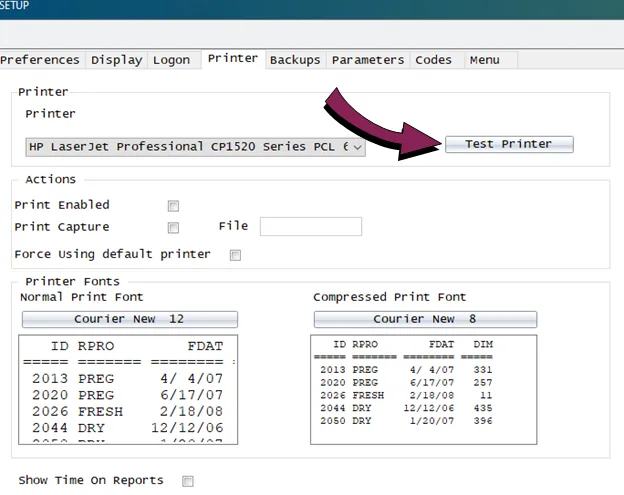This screenshot has height=495, width=624.
Task: Click the compressed print font preview box
Action: point(423,390)
